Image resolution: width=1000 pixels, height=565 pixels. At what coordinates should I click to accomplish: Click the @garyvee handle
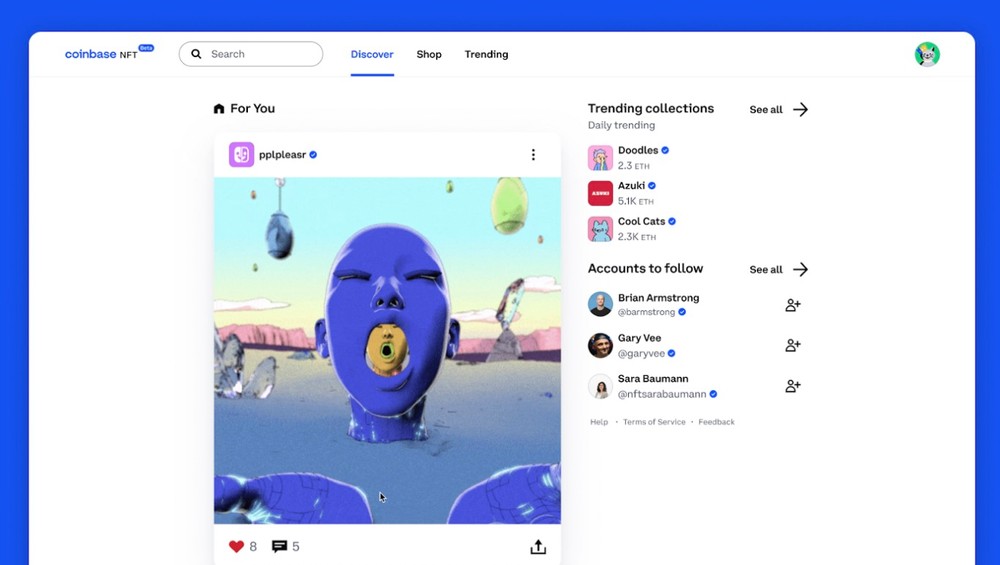point(641,353)
